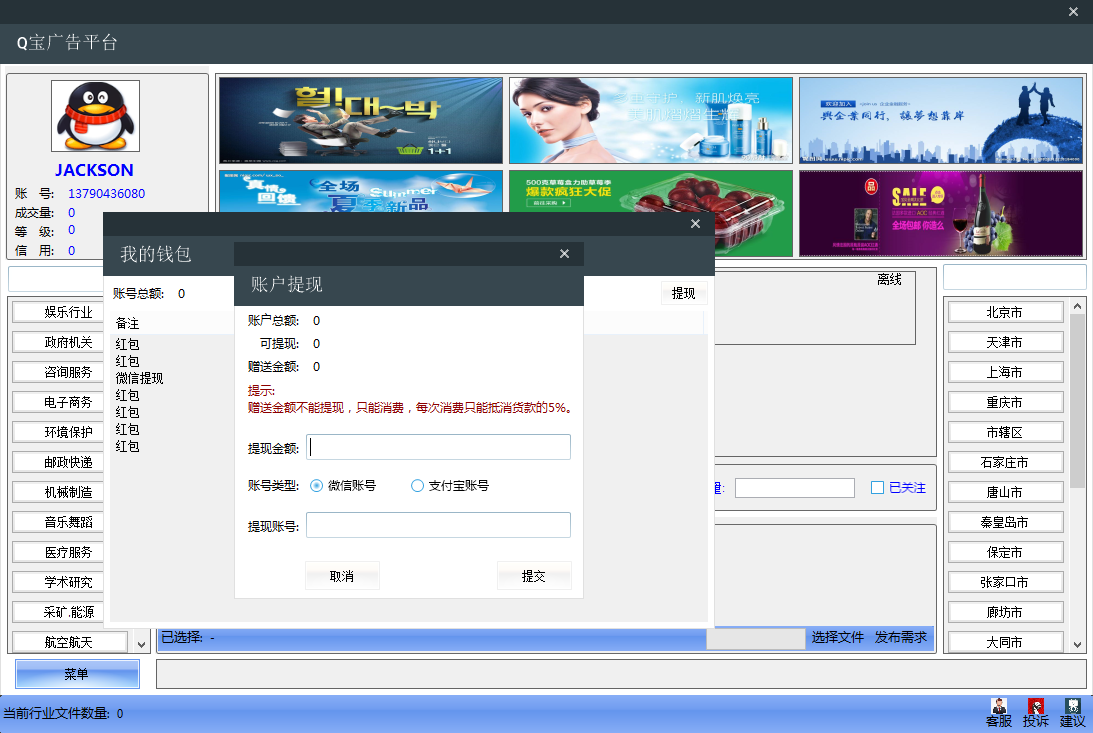Viewport: 1093px width, 733px height.
Task: Close the 我的钱包 window with X
Action: pyautogui.click(x=696, y=224)
